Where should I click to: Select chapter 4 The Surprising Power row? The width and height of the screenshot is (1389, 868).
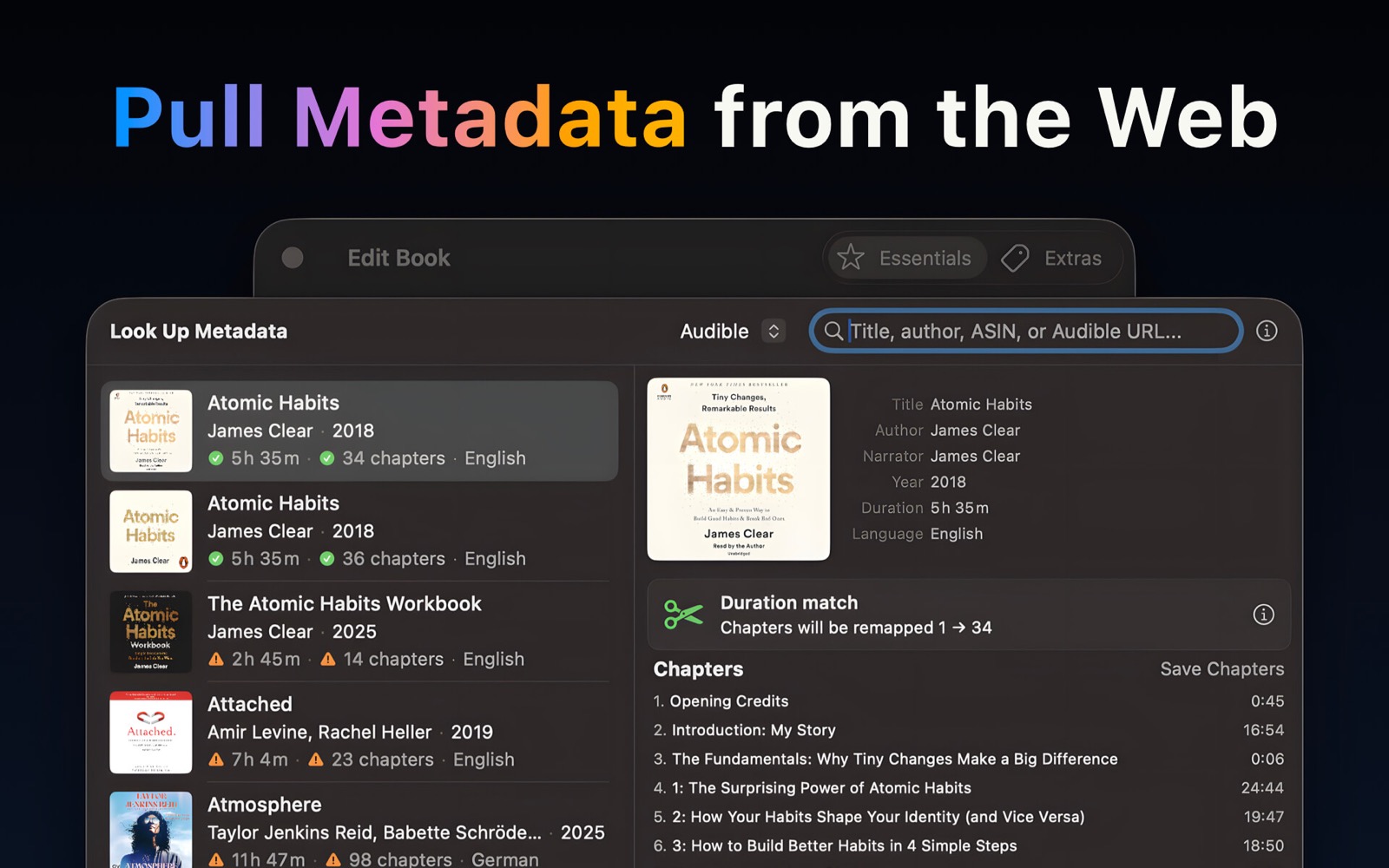[x=969, y=788]
